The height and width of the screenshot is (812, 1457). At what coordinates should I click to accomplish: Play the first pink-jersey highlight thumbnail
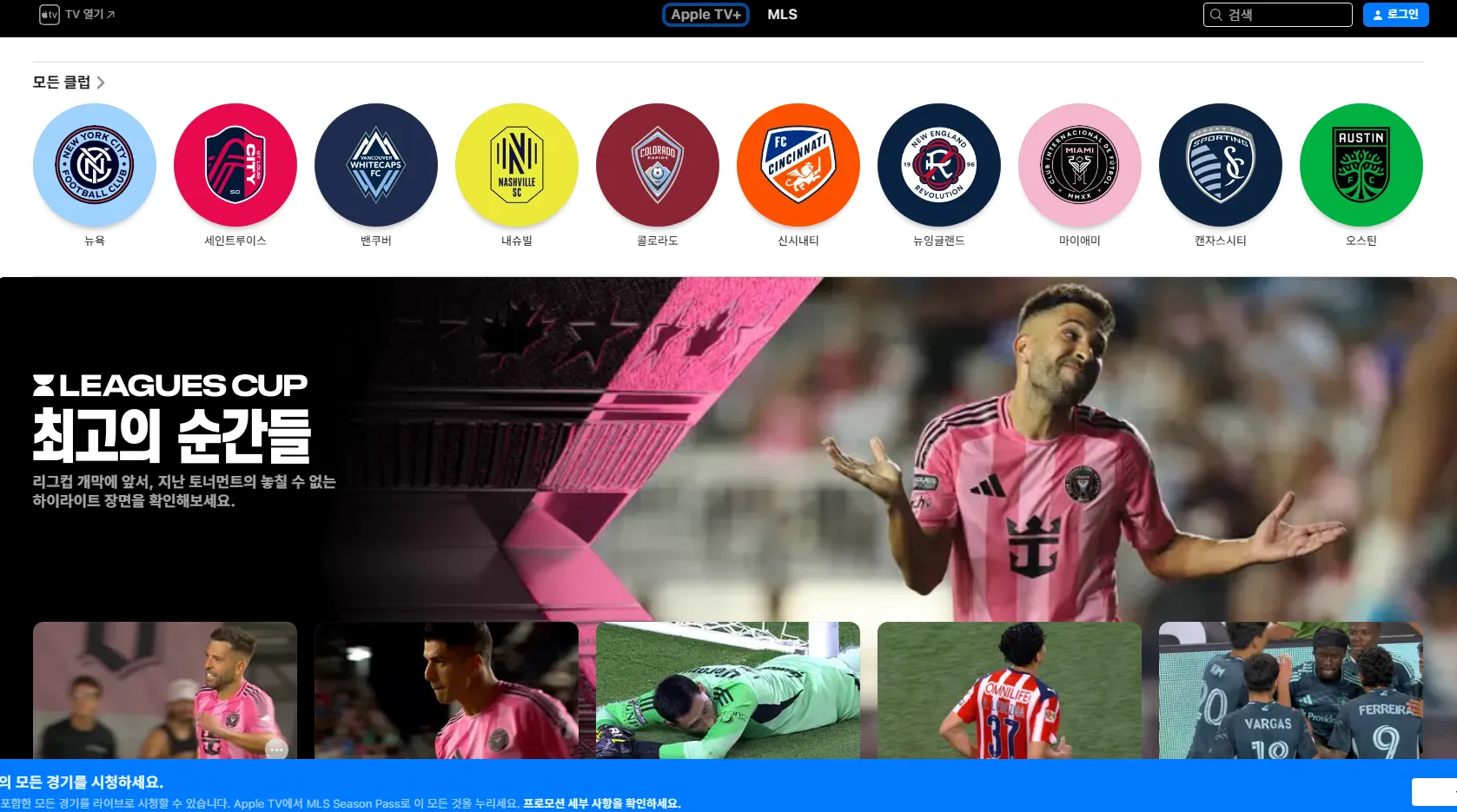pos(165,690)
